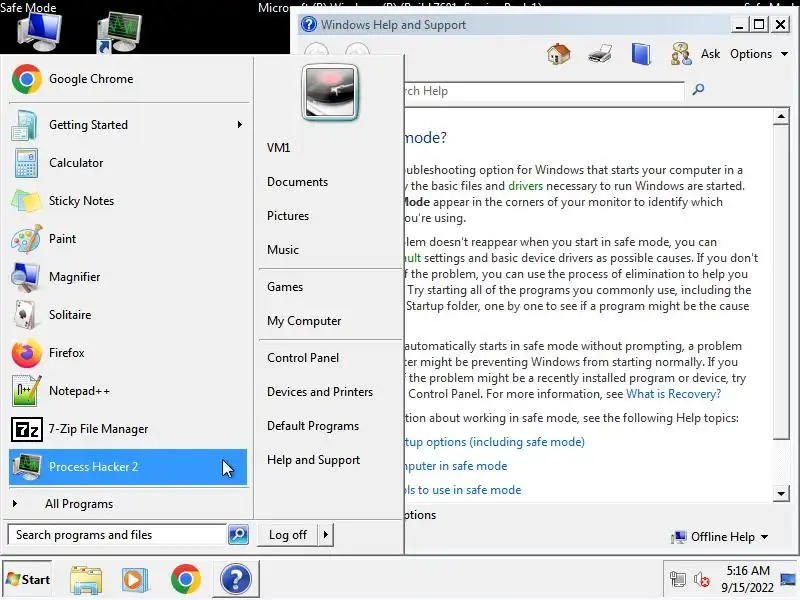800x600 pixels.
Task: Open Windows Explorer from the taskbar
Action: [86, 580]
